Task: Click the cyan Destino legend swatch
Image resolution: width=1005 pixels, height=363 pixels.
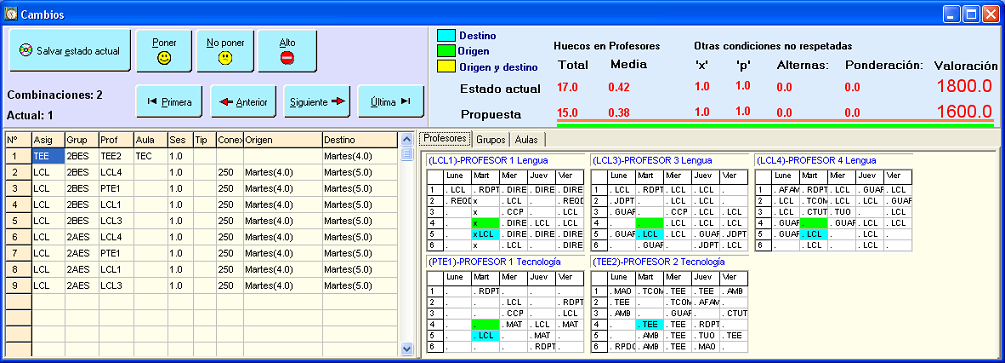Action: coord(445,36)
